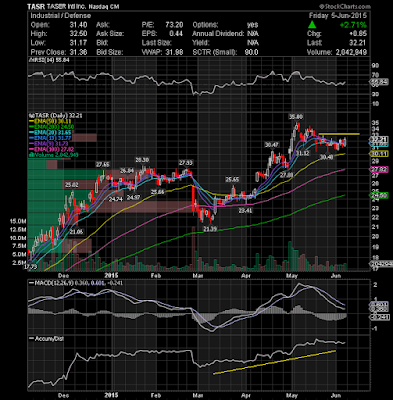Click the RSI(14) indicator label
This screenshot has width=393, height=400.
coord(49,60)
